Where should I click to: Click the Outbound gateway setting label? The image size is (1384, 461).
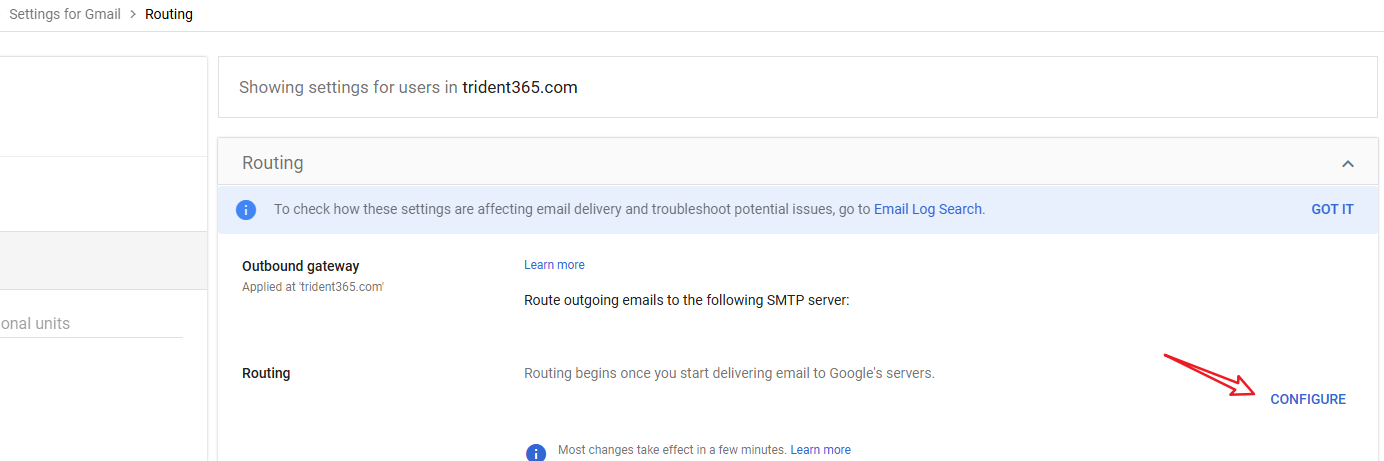pyautogui.click(x=300, y=266)
